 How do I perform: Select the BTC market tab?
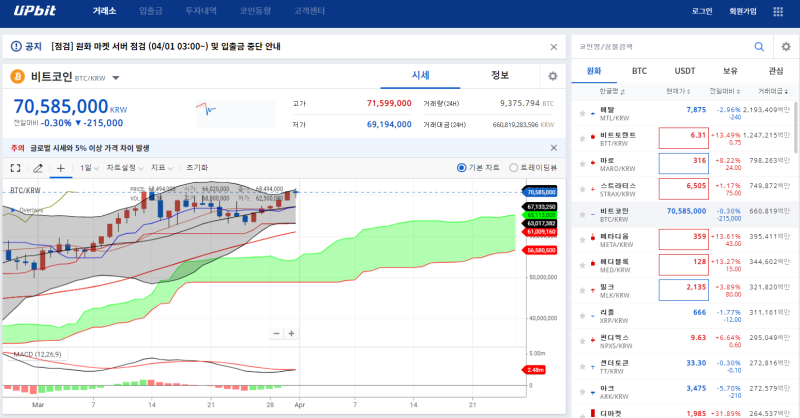click(x=639, y=71)
